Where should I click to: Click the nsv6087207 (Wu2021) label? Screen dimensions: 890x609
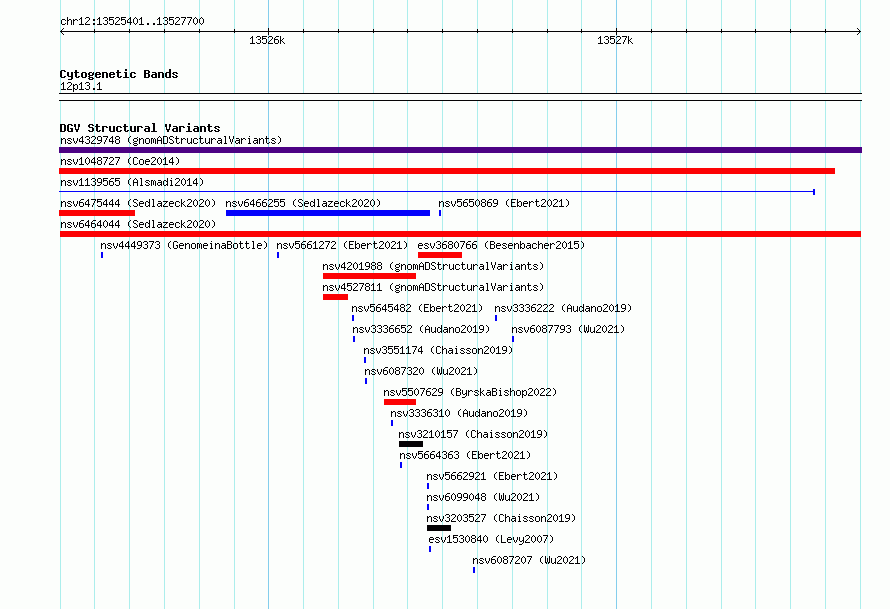[x=529, y=560]
